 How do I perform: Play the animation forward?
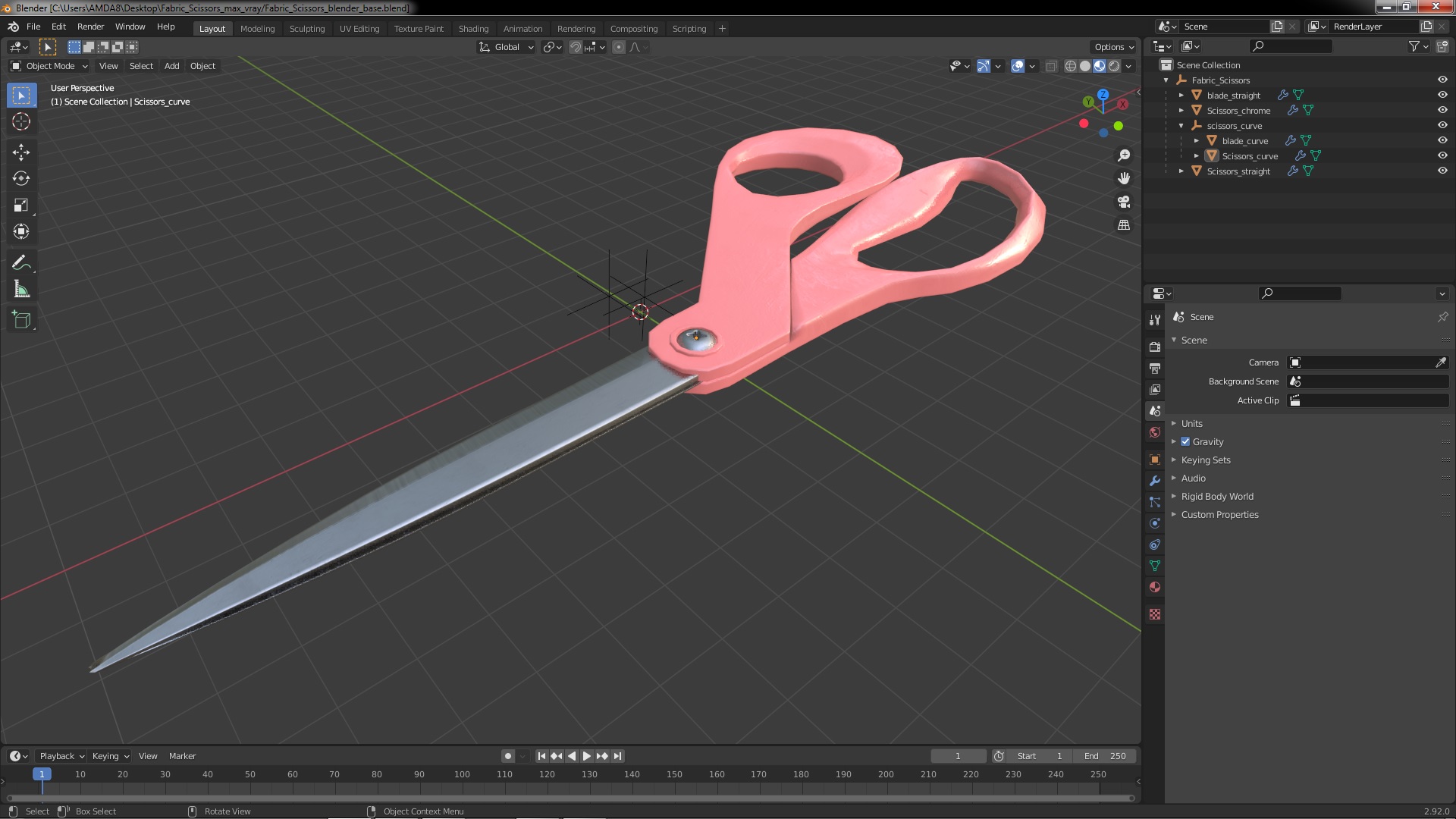(587, 756)
